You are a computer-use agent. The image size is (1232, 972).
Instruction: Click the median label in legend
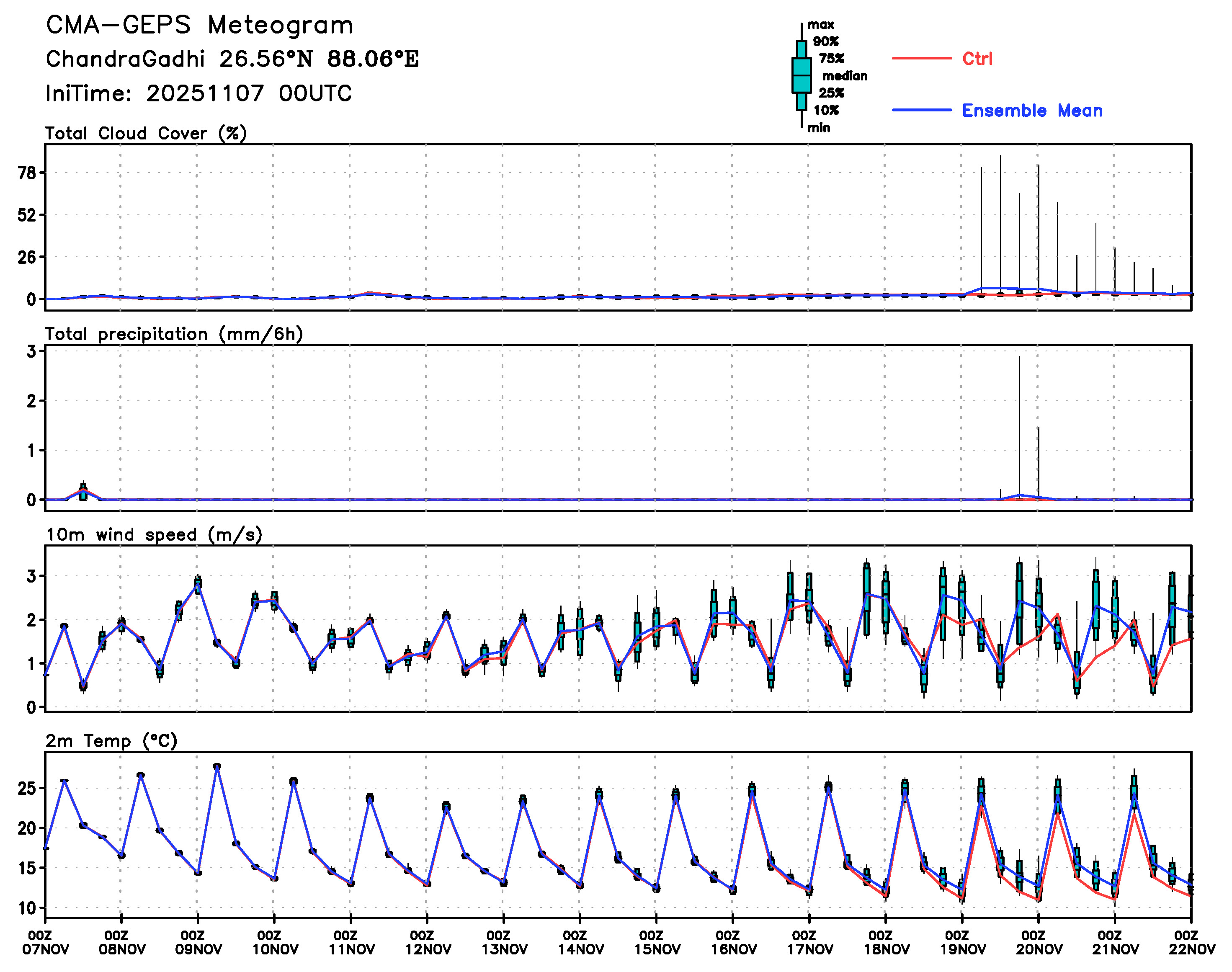click(845, 76)
